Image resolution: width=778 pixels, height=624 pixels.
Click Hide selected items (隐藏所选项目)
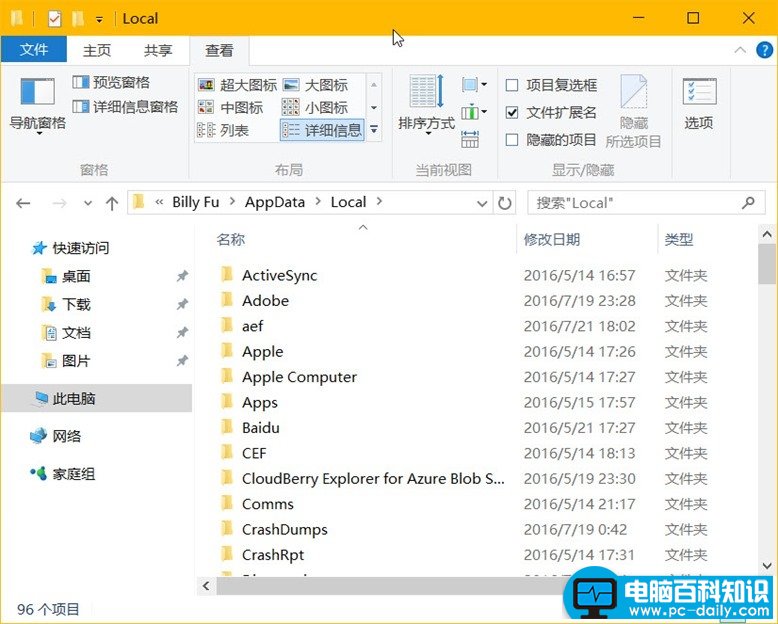coord(633,111)
